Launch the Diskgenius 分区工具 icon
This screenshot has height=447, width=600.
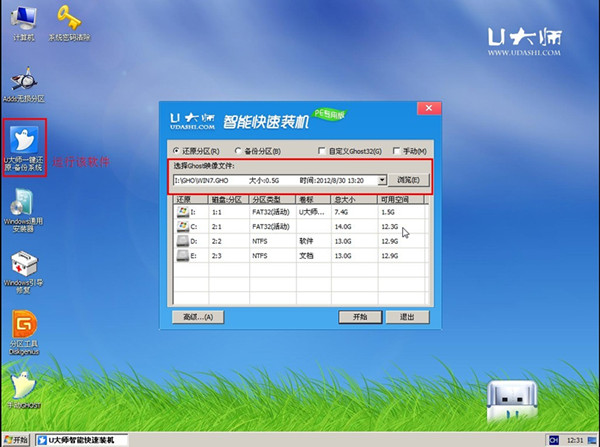point(22,327)
